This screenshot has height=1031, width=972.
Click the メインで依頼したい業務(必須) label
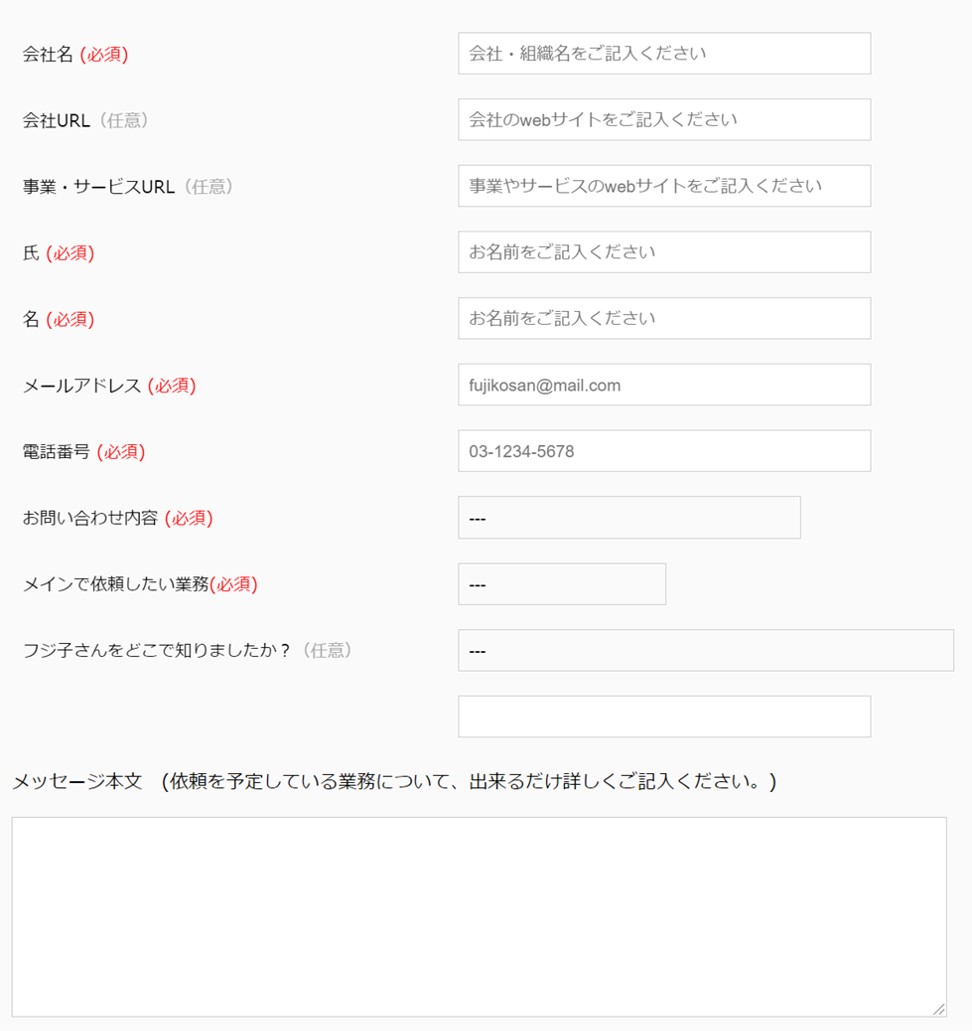[x=140, y=584]
